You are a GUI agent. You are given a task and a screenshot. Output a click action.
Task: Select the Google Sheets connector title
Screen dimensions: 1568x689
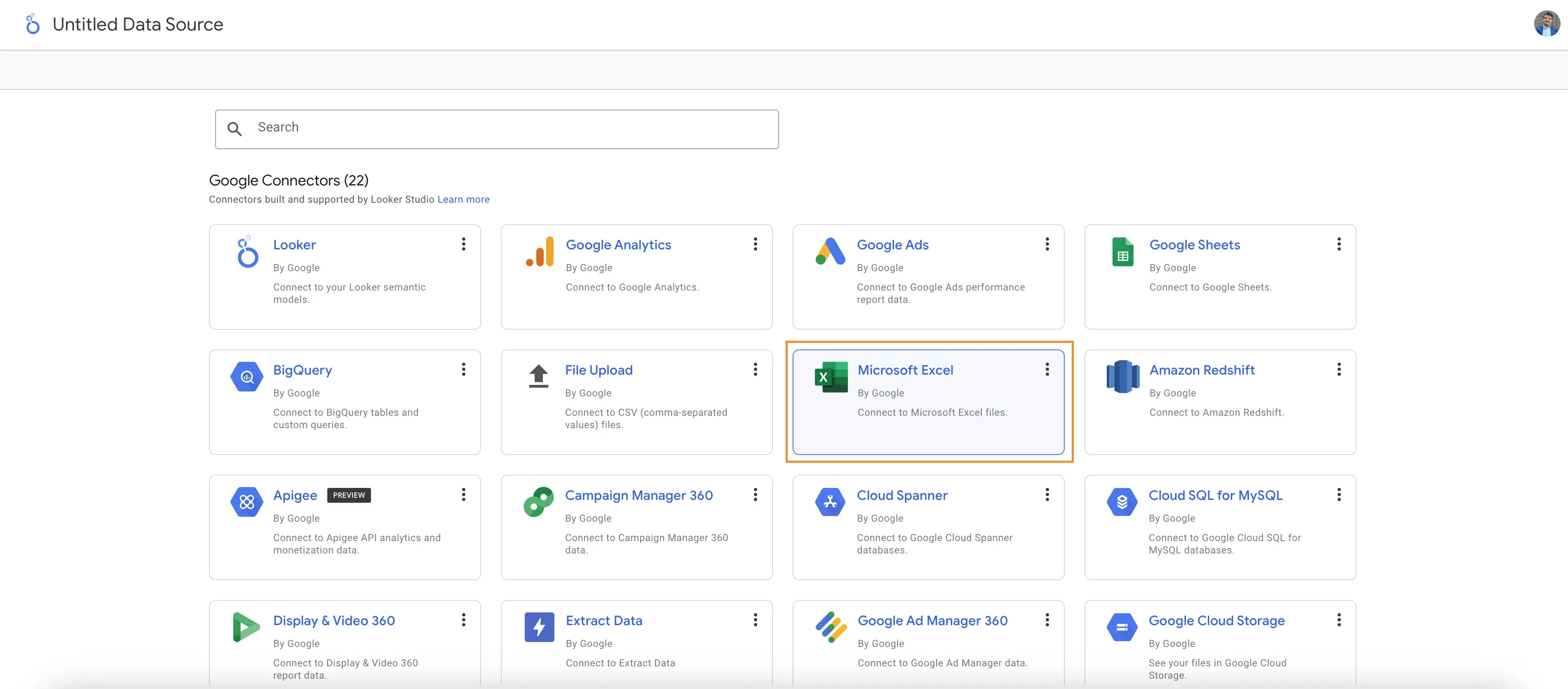coord(1194,245)
